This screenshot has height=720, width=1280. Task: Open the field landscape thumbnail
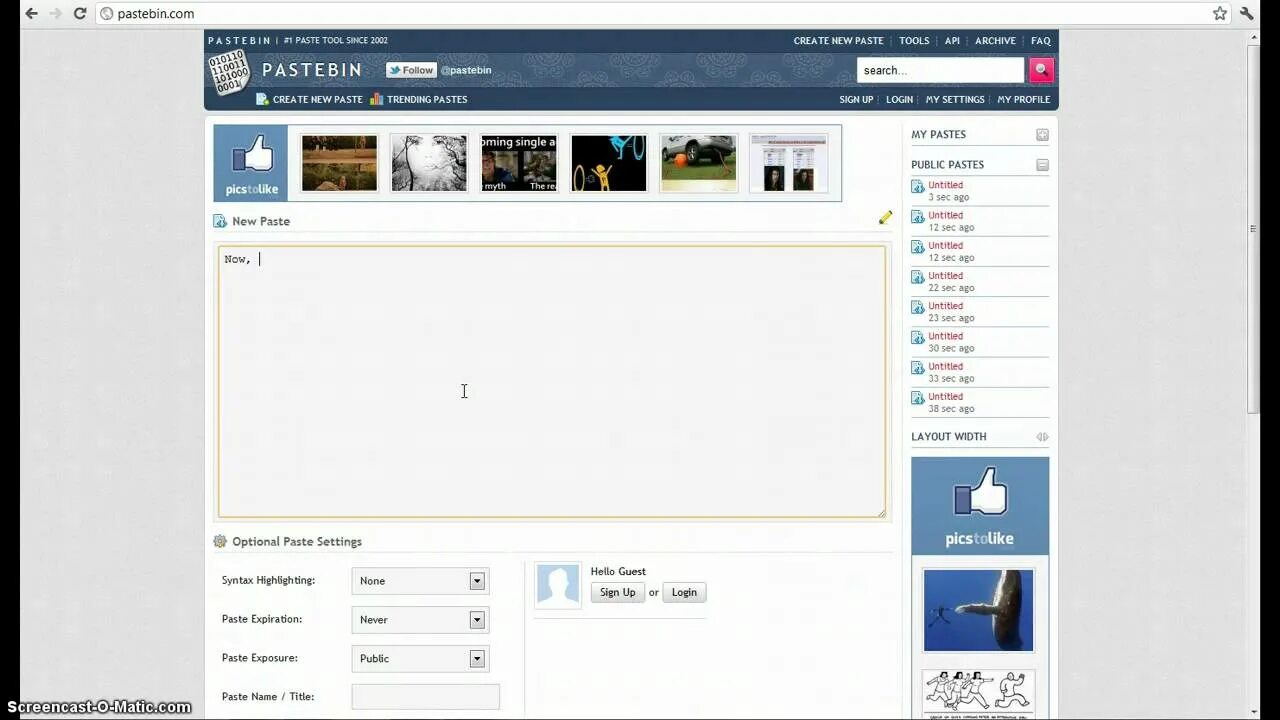point(339,163)
